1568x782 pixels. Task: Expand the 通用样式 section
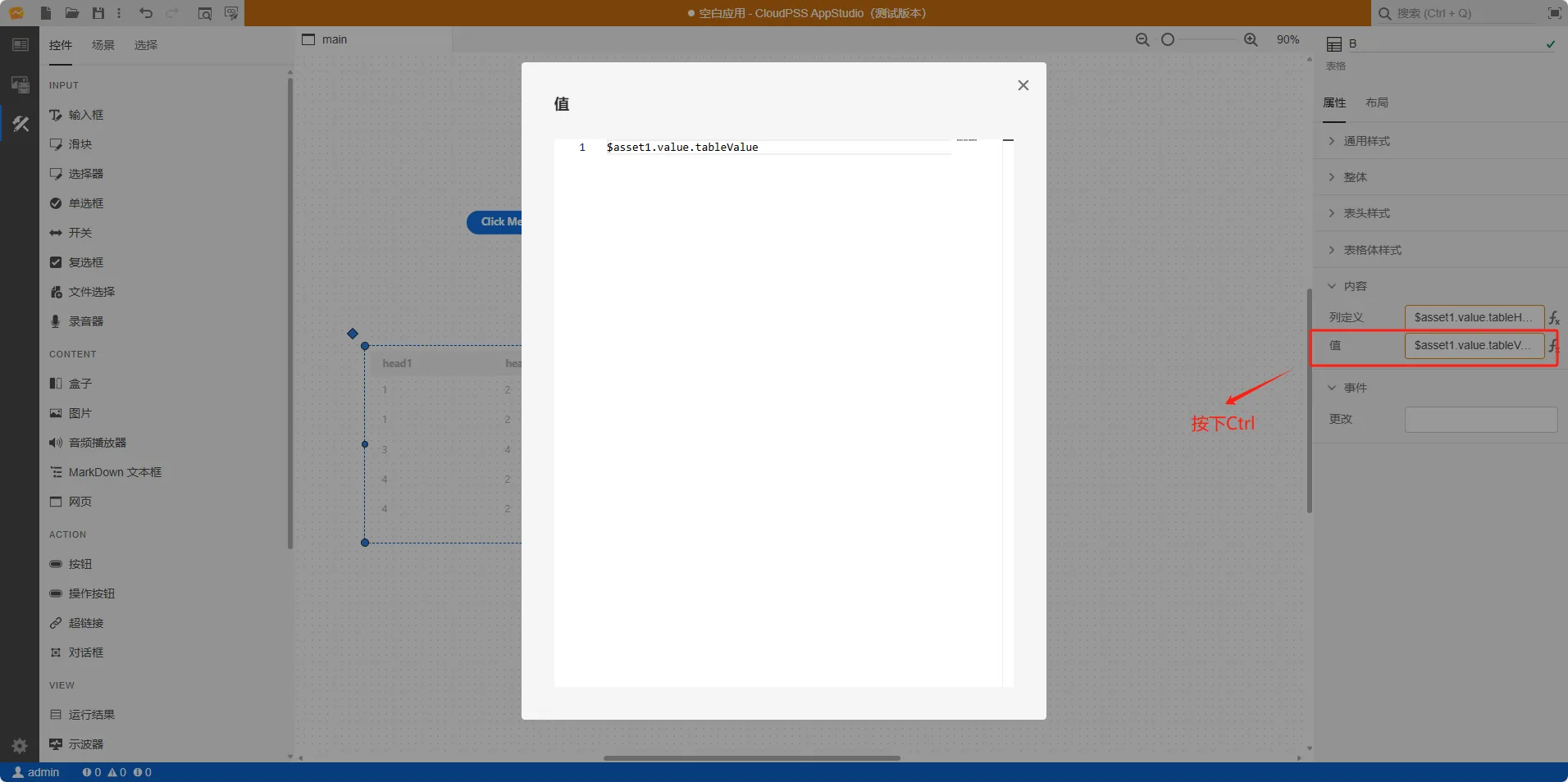(x=1366, y=141)
